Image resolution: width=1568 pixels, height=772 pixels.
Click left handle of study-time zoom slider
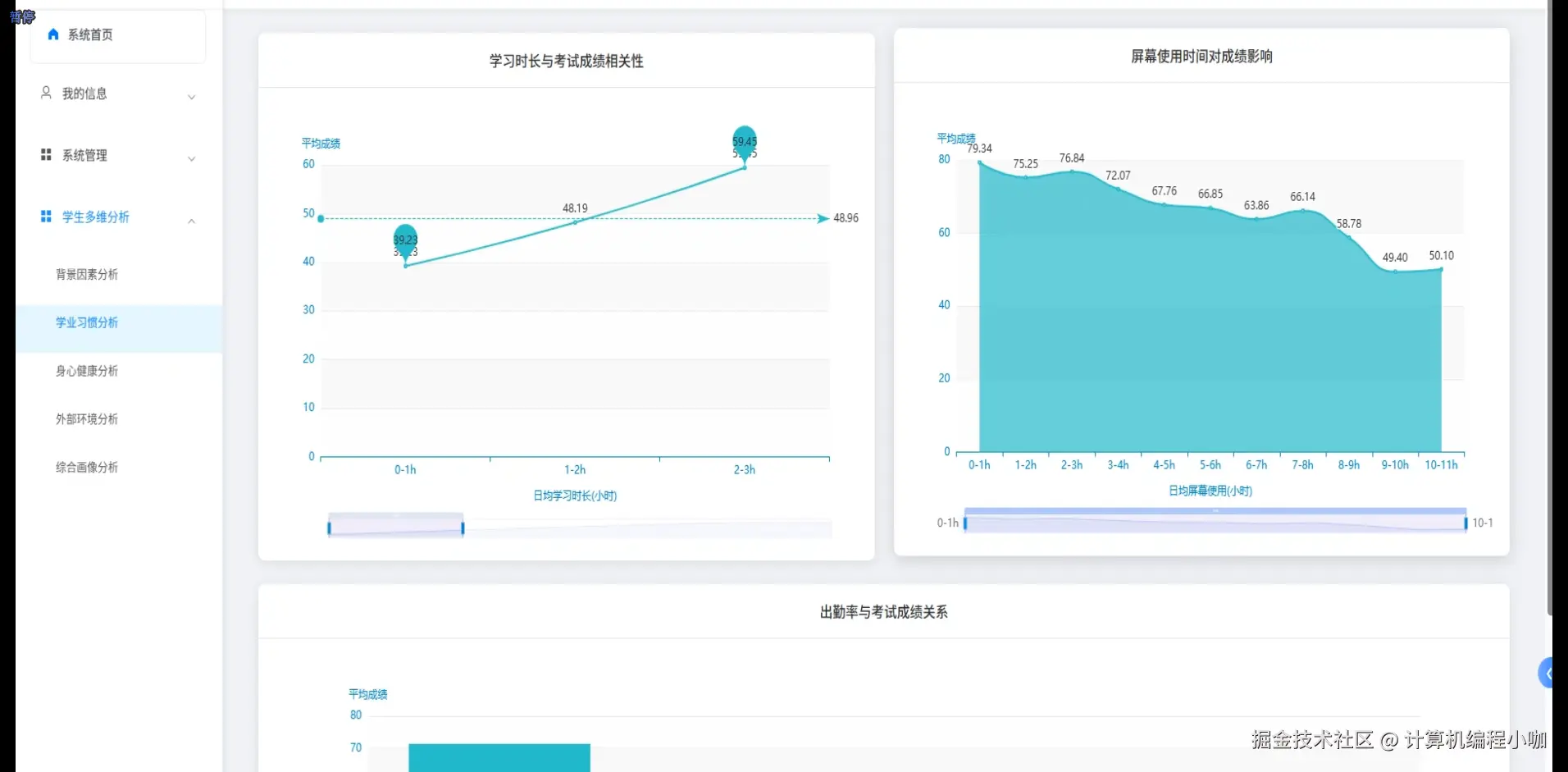click(329, 528)
